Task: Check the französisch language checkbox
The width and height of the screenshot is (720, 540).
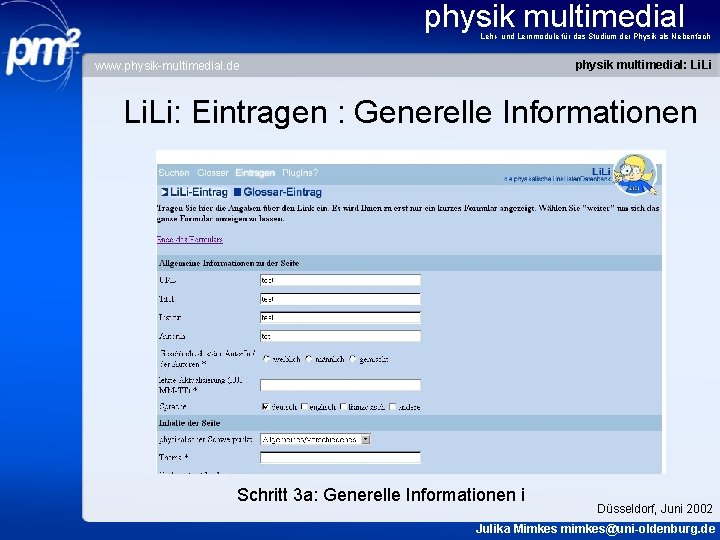Action: pos(343,406)
